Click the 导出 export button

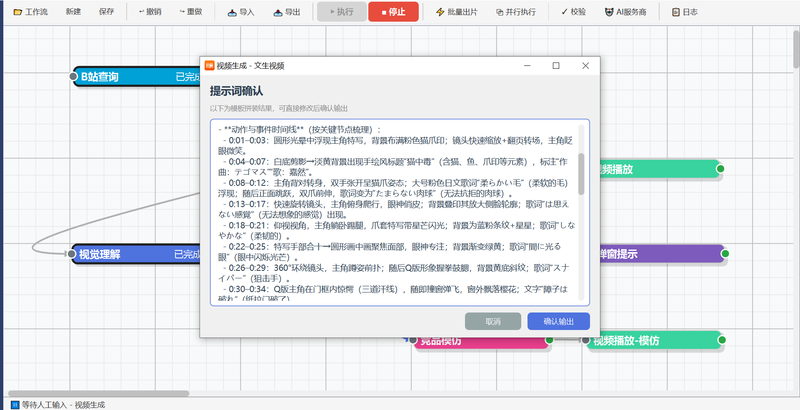[x=287, y=12]
